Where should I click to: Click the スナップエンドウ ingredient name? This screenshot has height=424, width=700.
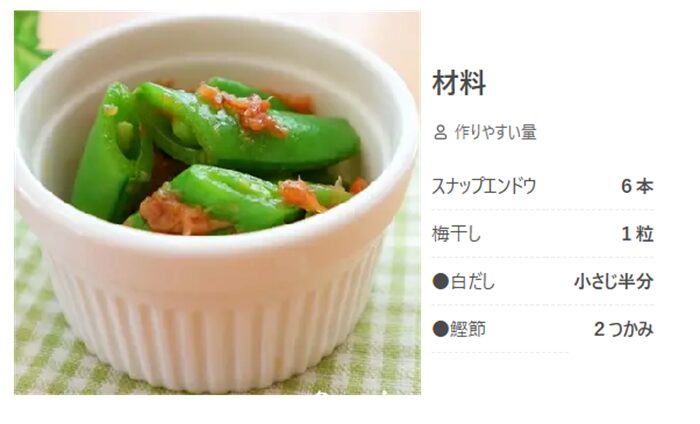[x=484, y=186]
